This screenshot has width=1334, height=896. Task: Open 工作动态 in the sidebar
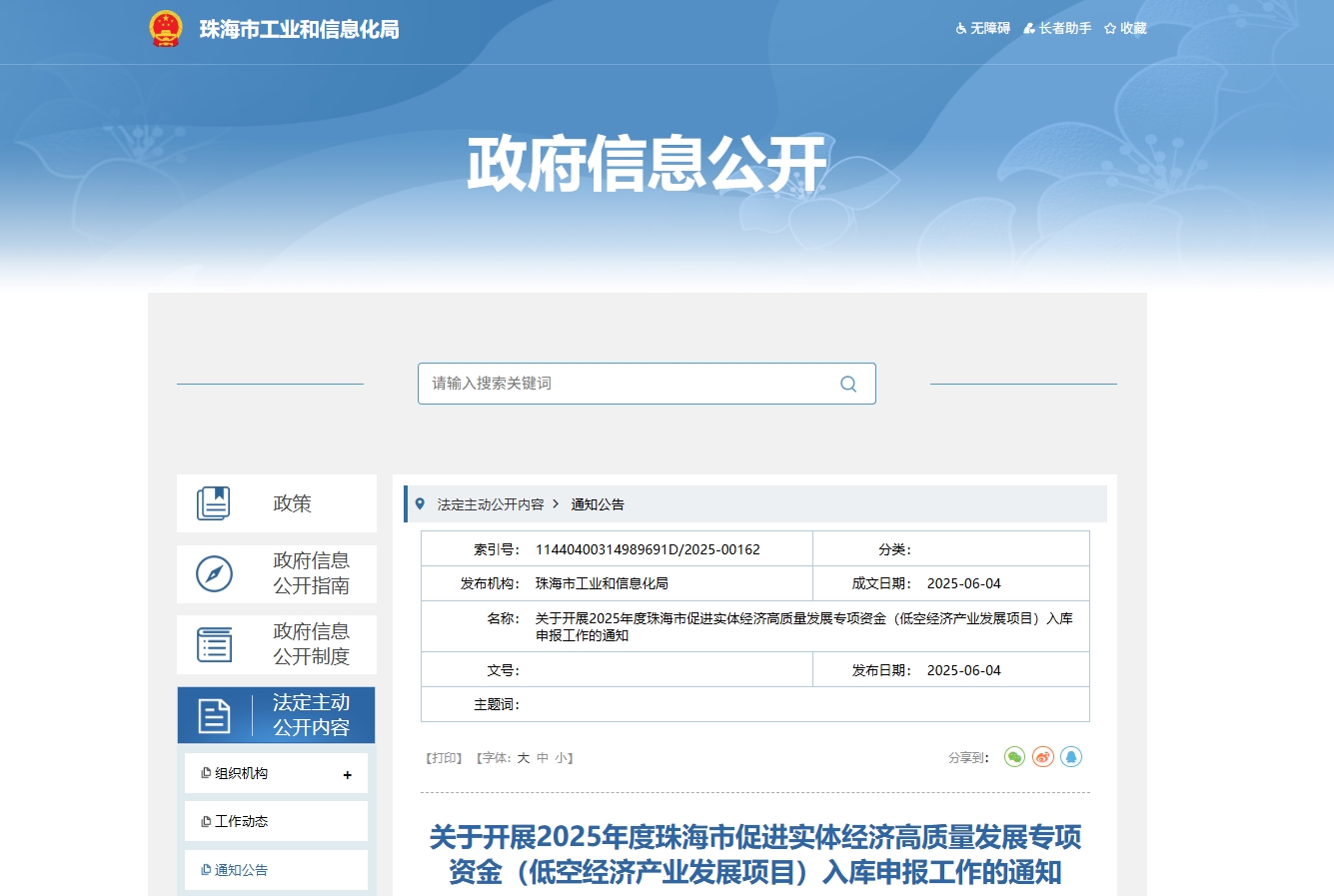click(x=241, y=821)
